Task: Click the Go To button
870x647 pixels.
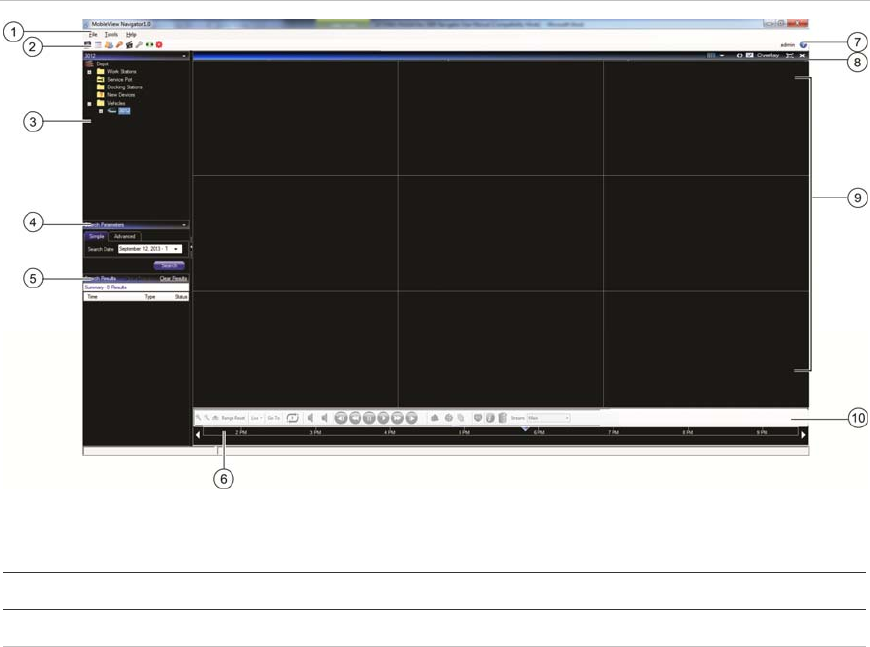Action: tap(274, 418)
